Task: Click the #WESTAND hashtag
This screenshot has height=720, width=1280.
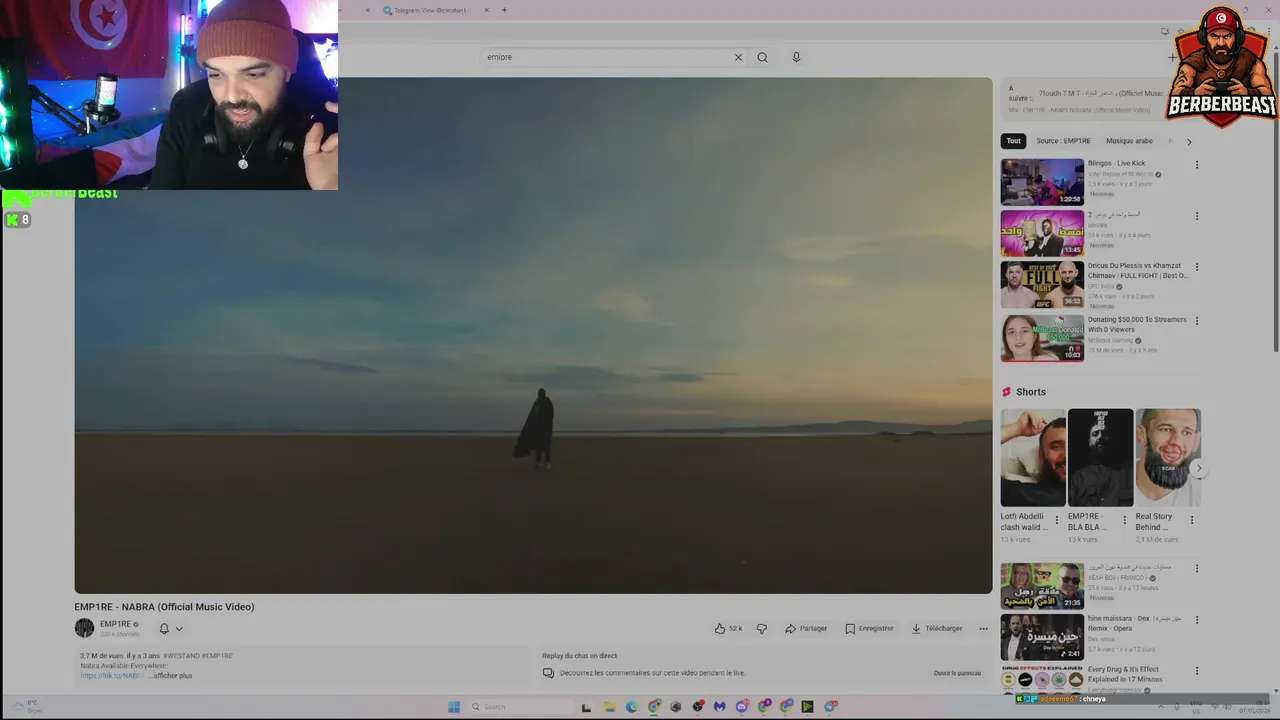Action: click(181, 656)
